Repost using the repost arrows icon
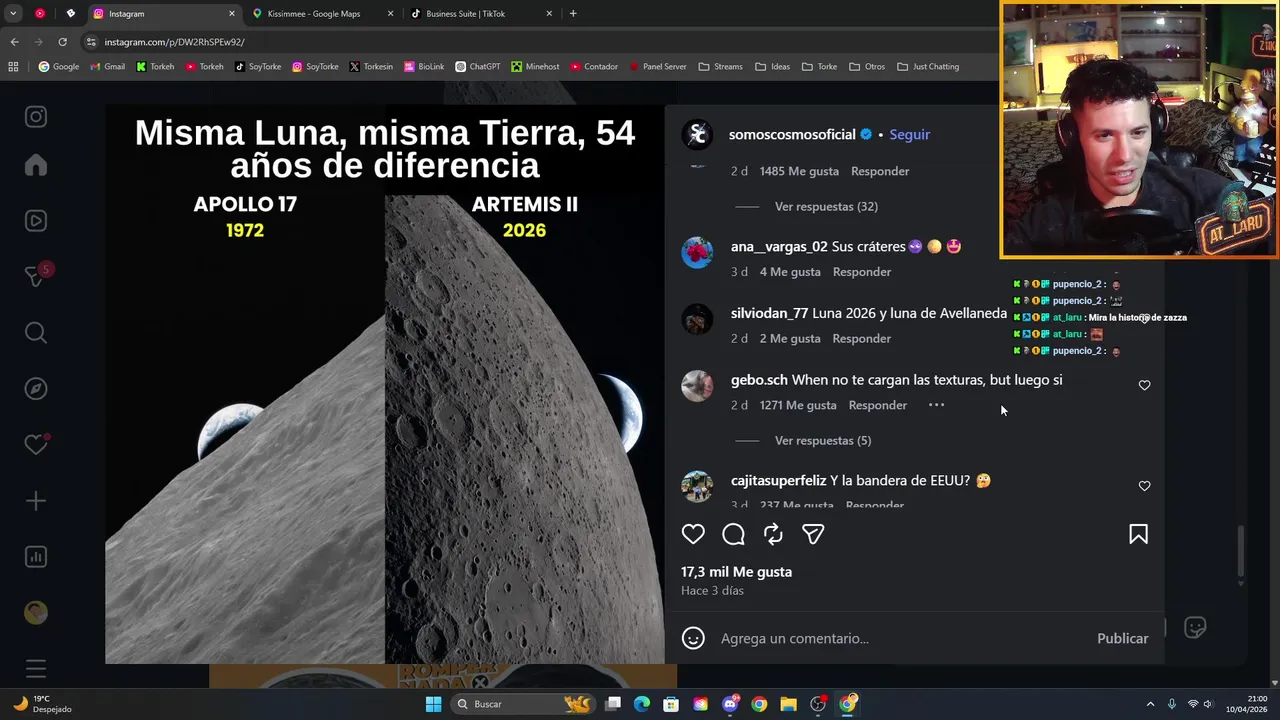The image size is (1280, 720). click(x=773, y=534)
